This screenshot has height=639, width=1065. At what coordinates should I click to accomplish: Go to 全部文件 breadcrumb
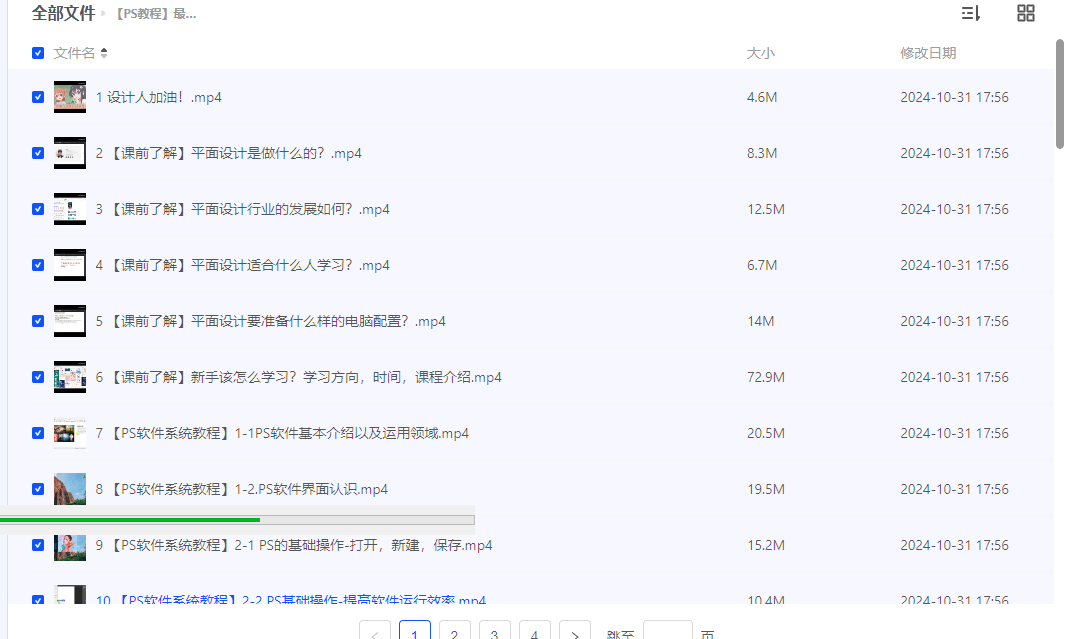coord(63,14)
